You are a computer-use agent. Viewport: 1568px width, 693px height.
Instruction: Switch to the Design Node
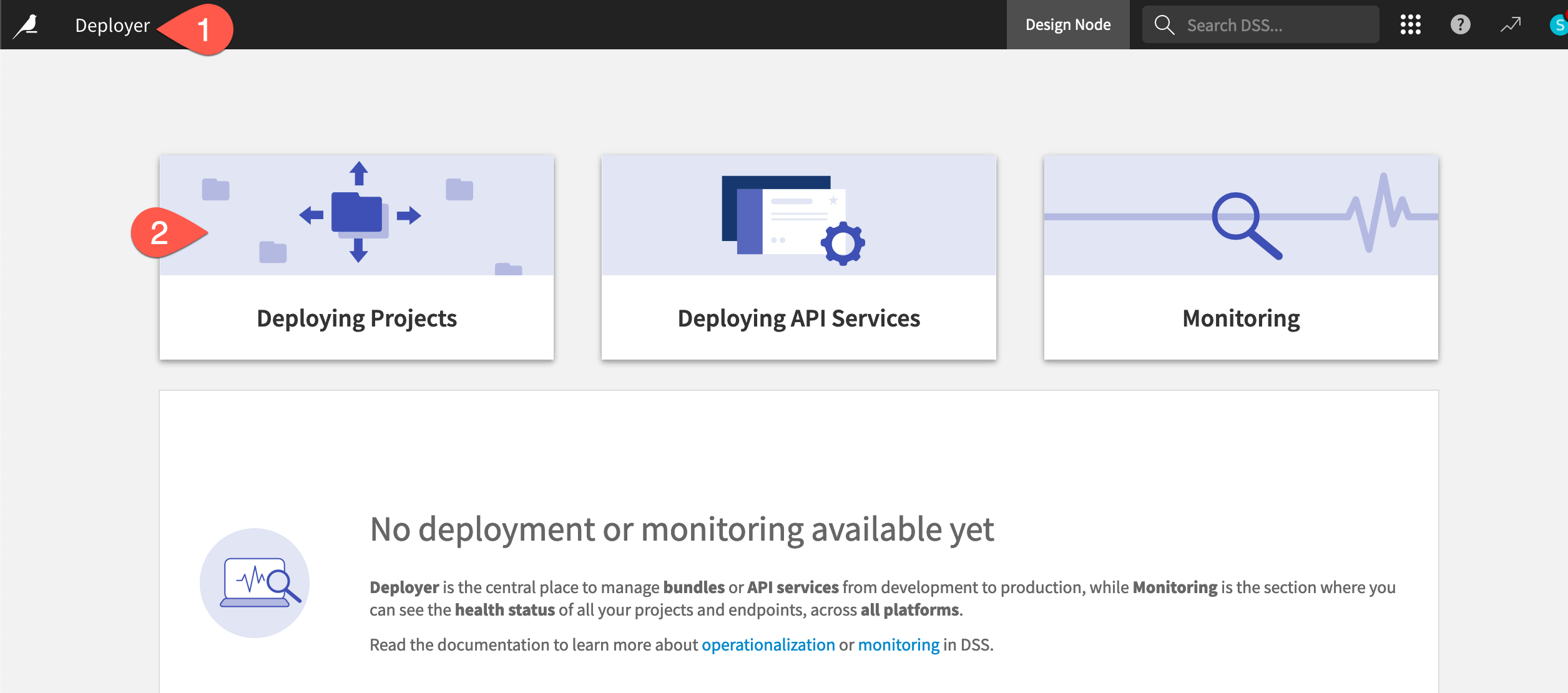[x=1068, y=25]
